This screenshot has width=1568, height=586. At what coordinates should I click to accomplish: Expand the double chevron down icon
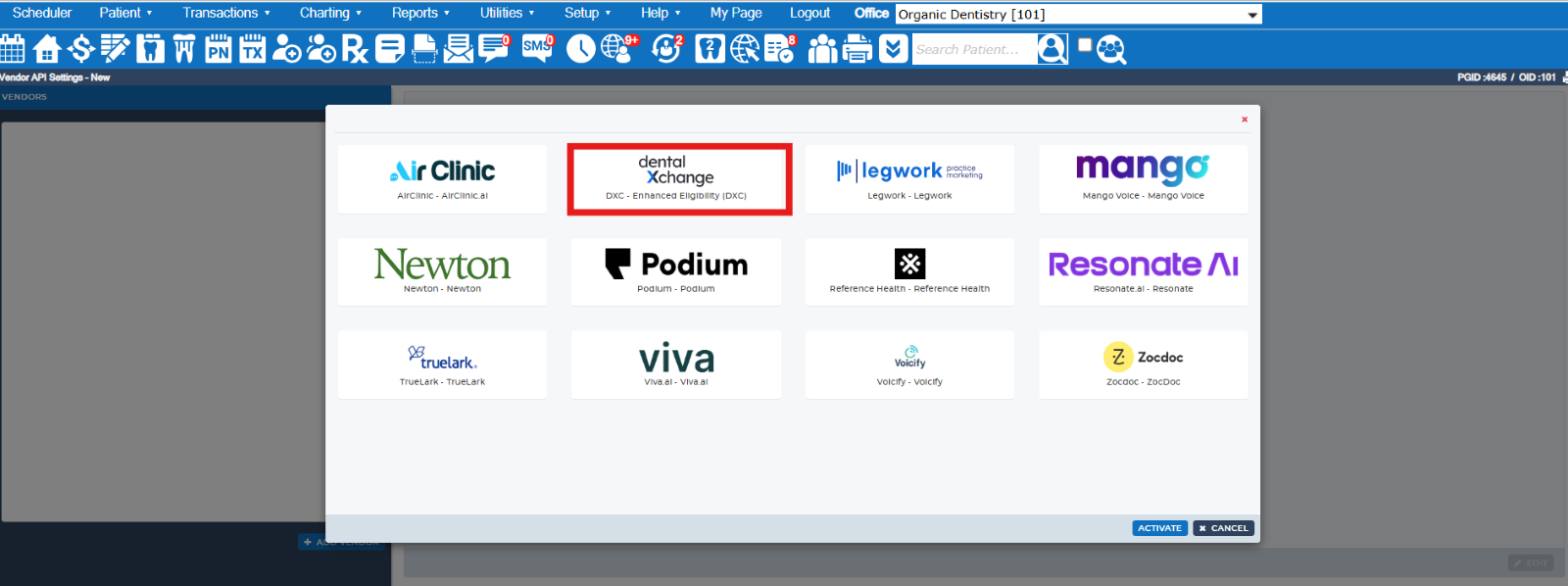[893, 48]
